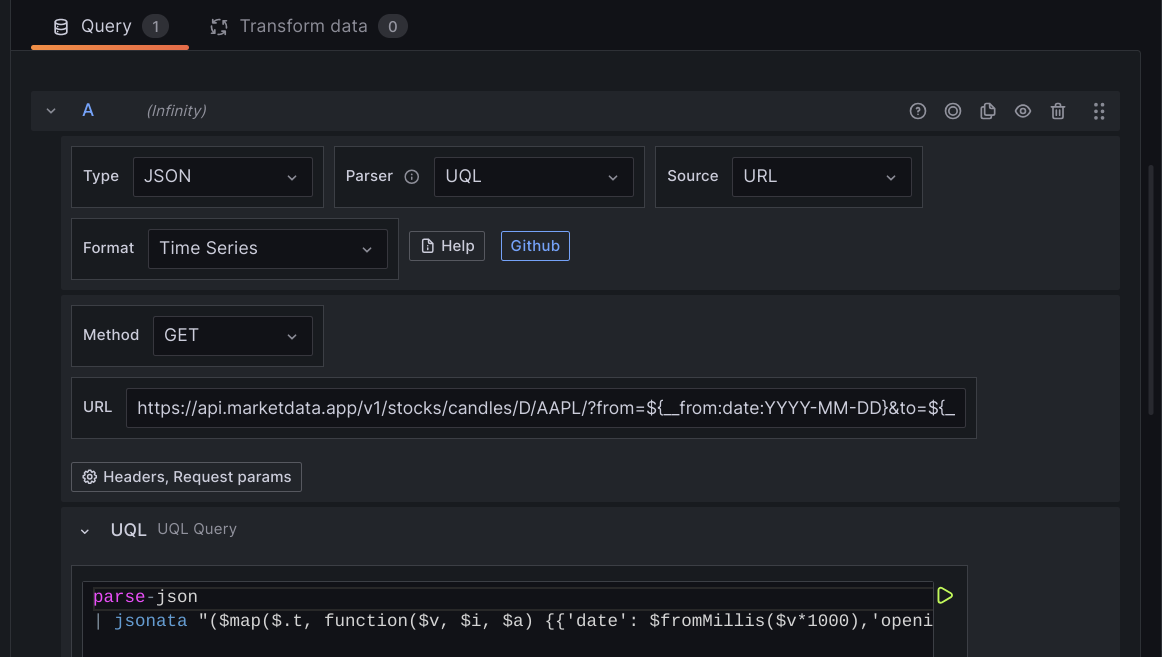Click the query name A
1162x657 pixels.
pos(88,111)
